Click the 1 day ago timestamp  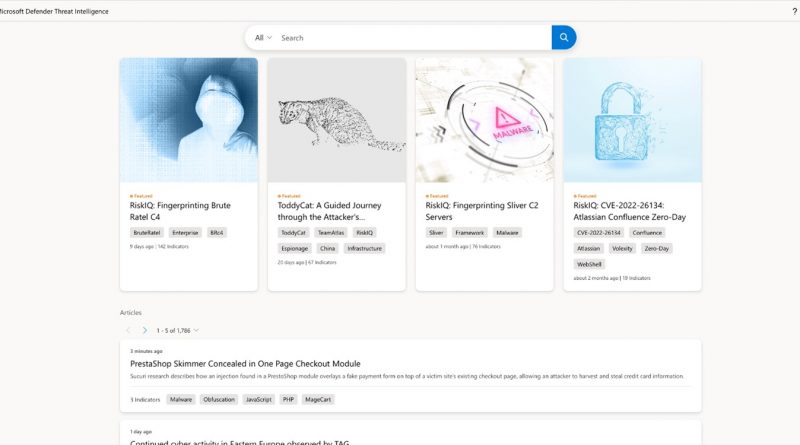(141, 432)
